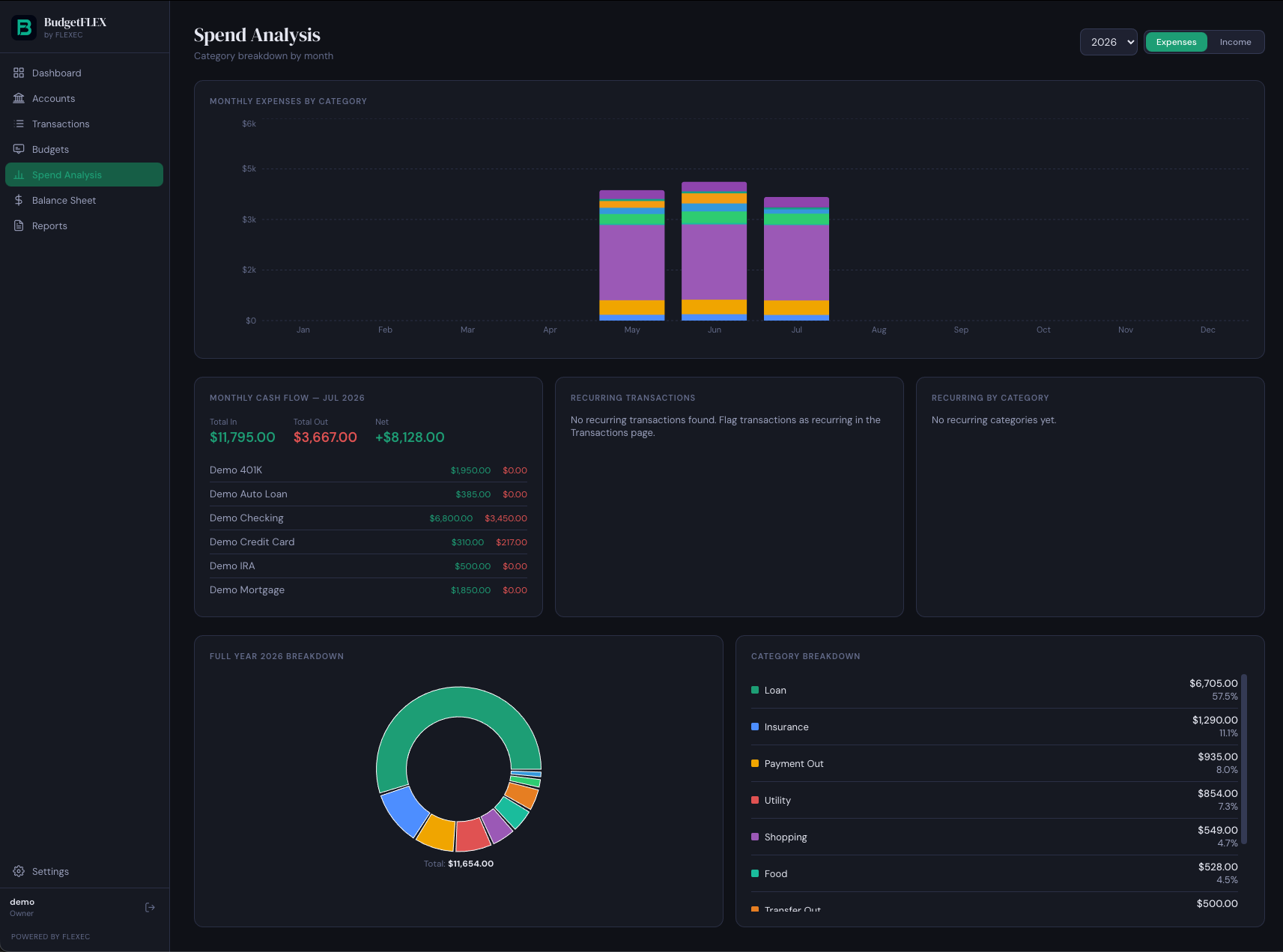This screenshot has height=952, width=1283.
Task: Click the Payment Out yellow swatch
Action: [755, 763]
